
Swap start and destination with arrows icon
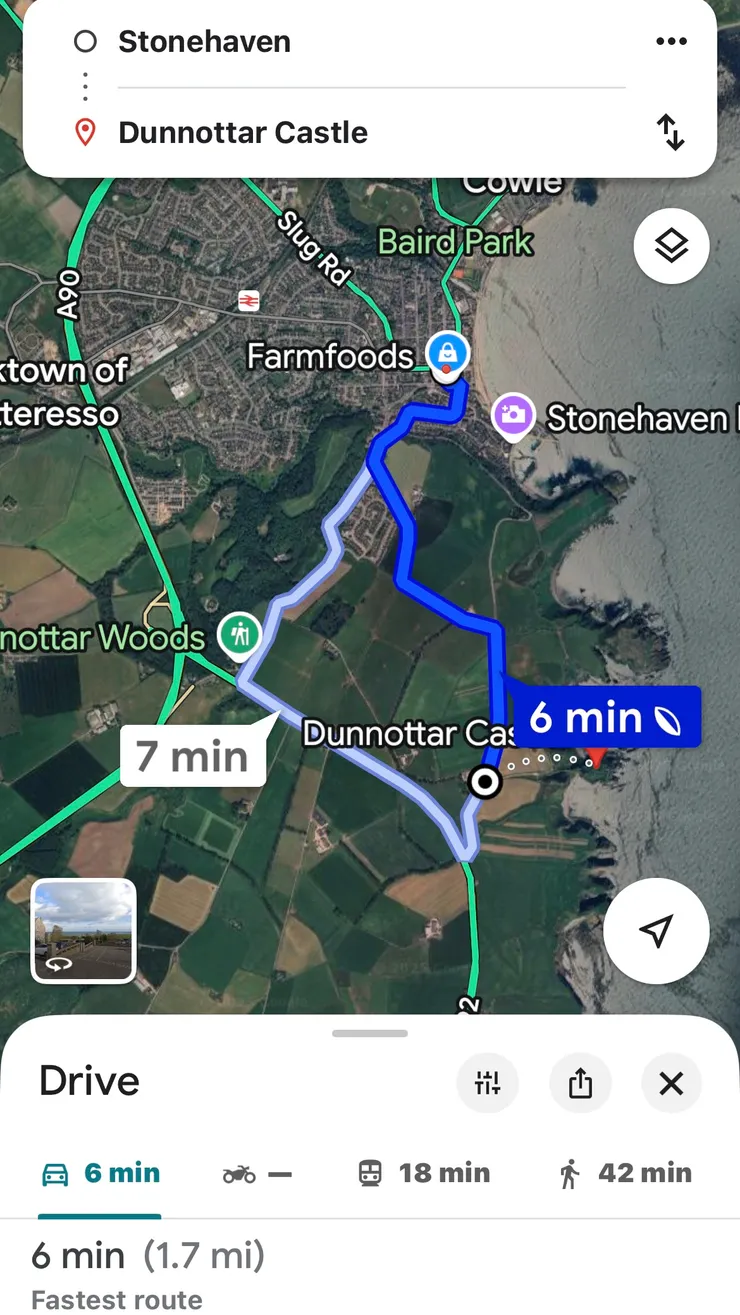tap(670, 132)
